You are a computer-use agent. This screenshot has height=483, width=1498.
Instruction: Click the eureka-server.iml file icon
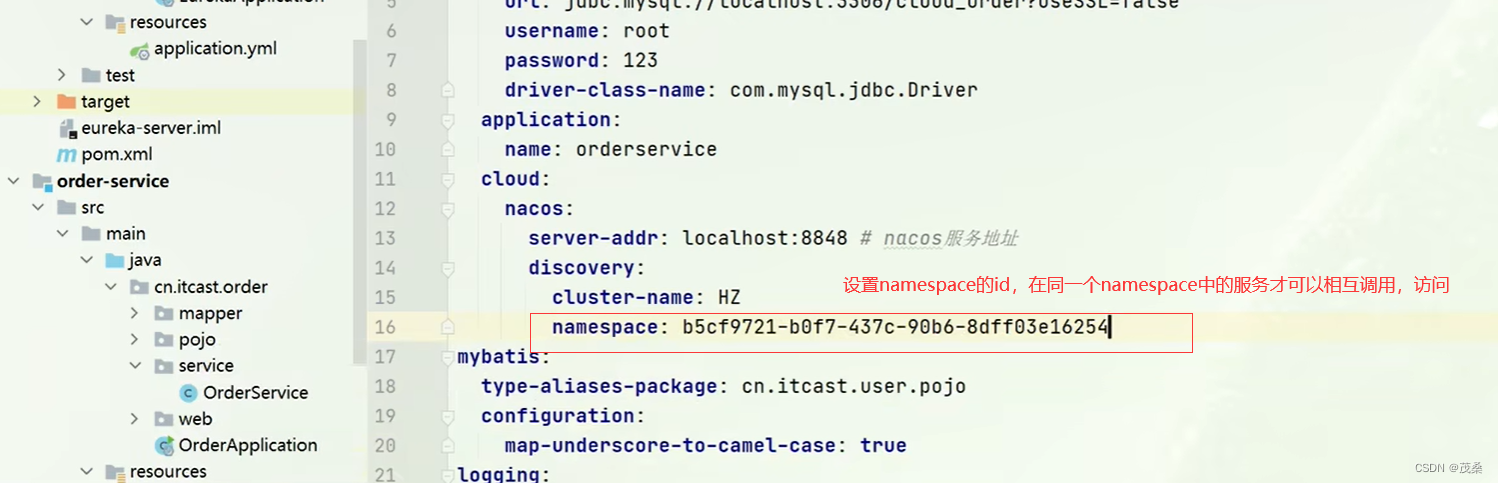[x=68, y=128]
